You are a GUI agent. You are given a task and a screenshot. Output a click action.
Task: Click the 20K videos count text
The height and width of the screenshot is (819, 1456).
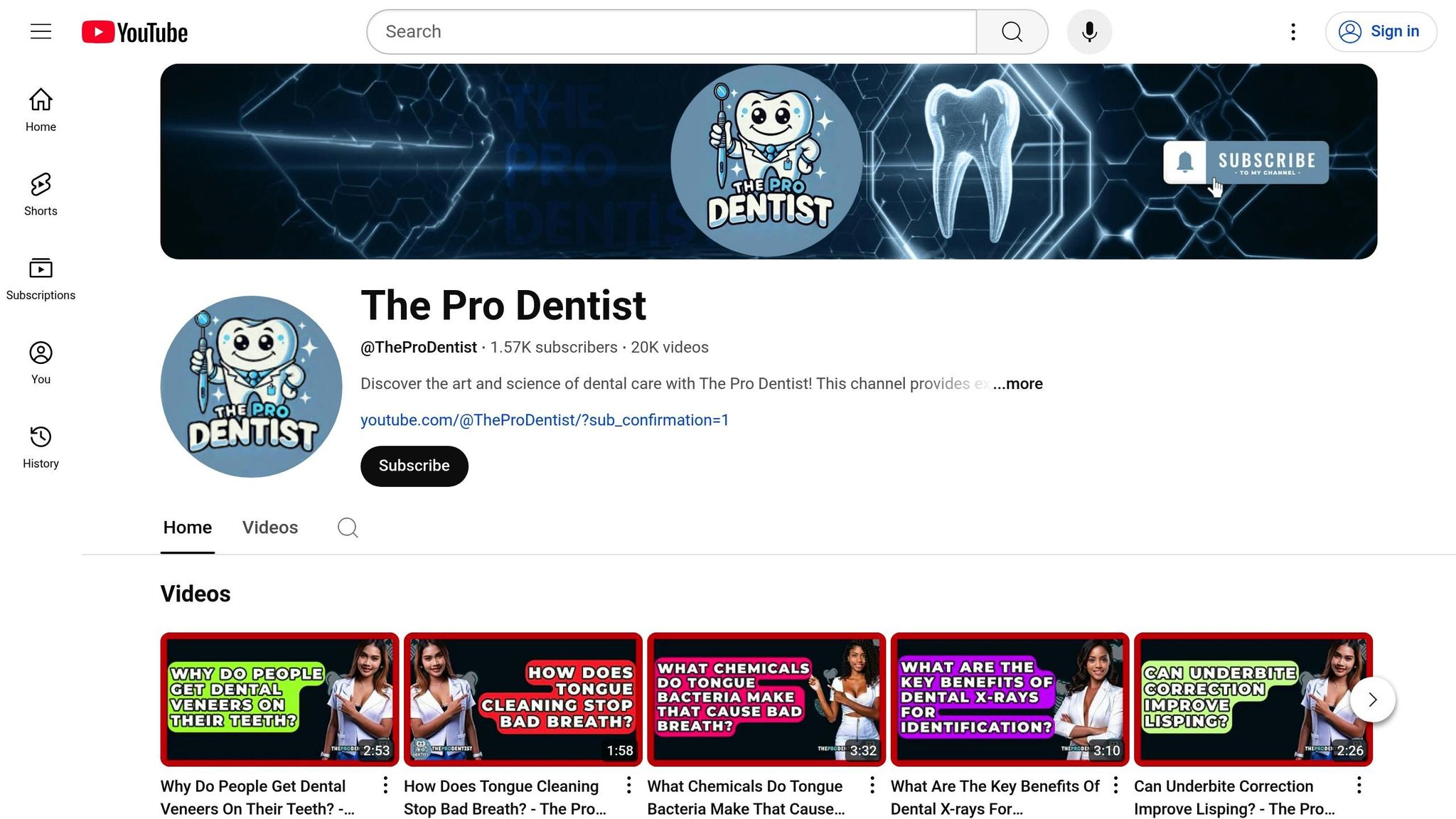(x=670, y=348)
